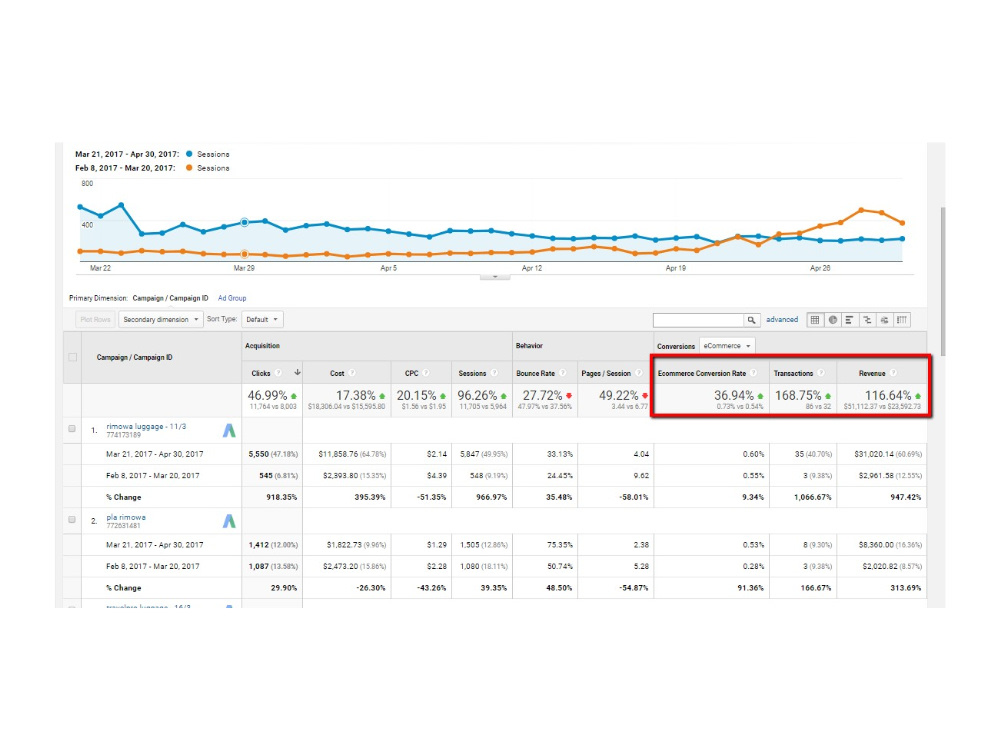Sort by Cost column header
The height and width of the screenshot is (750, 1000).
coord(337,373)
